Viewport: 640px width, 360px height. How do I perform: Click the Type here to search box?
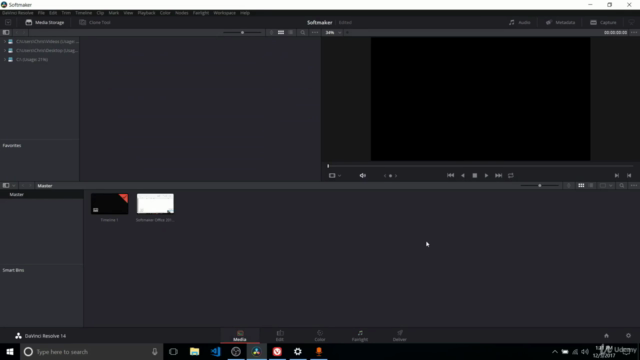[92, 351]
